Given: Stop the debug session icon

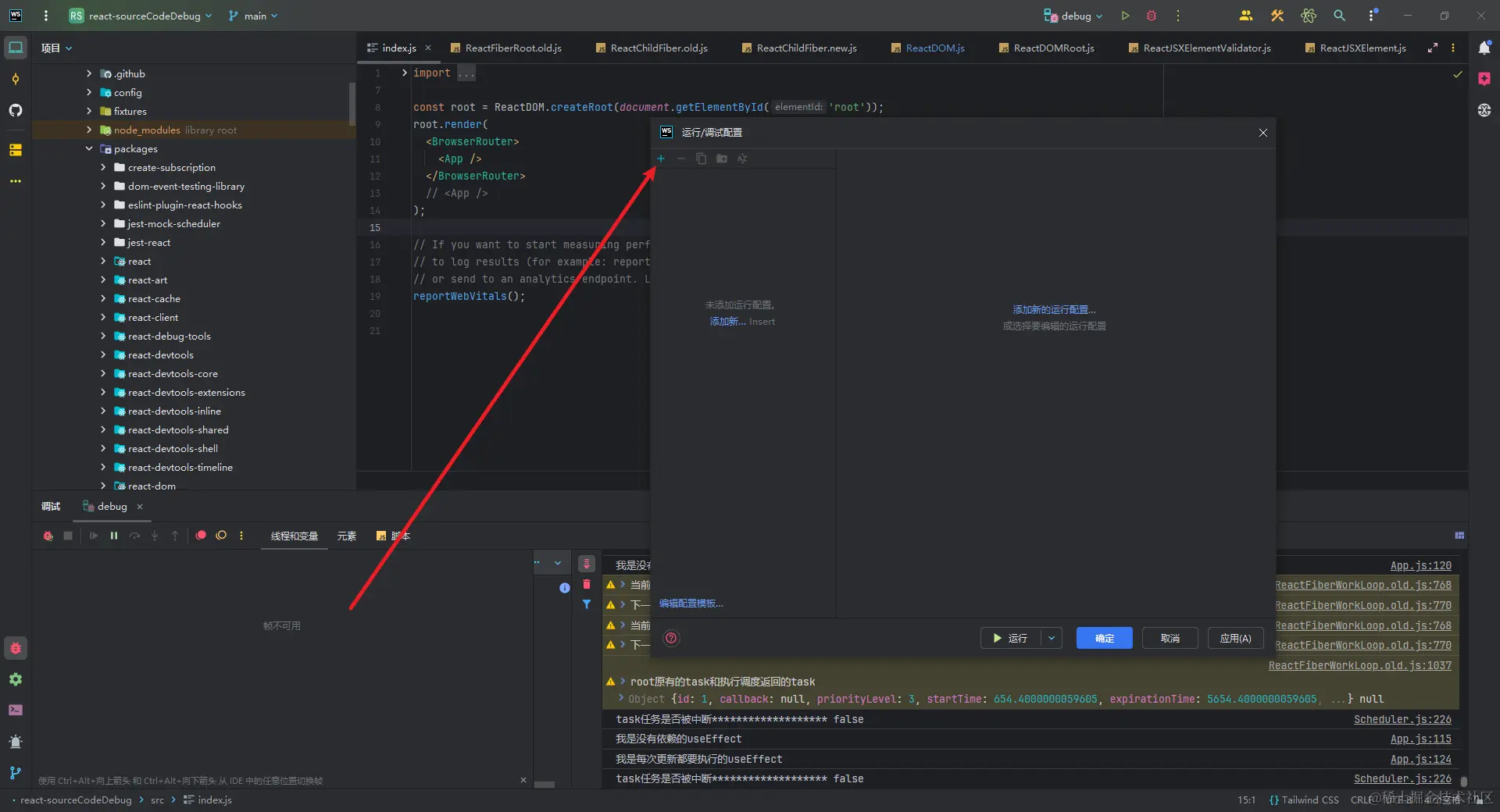Looking at the screenshot, I should click(x=68, y=536).
